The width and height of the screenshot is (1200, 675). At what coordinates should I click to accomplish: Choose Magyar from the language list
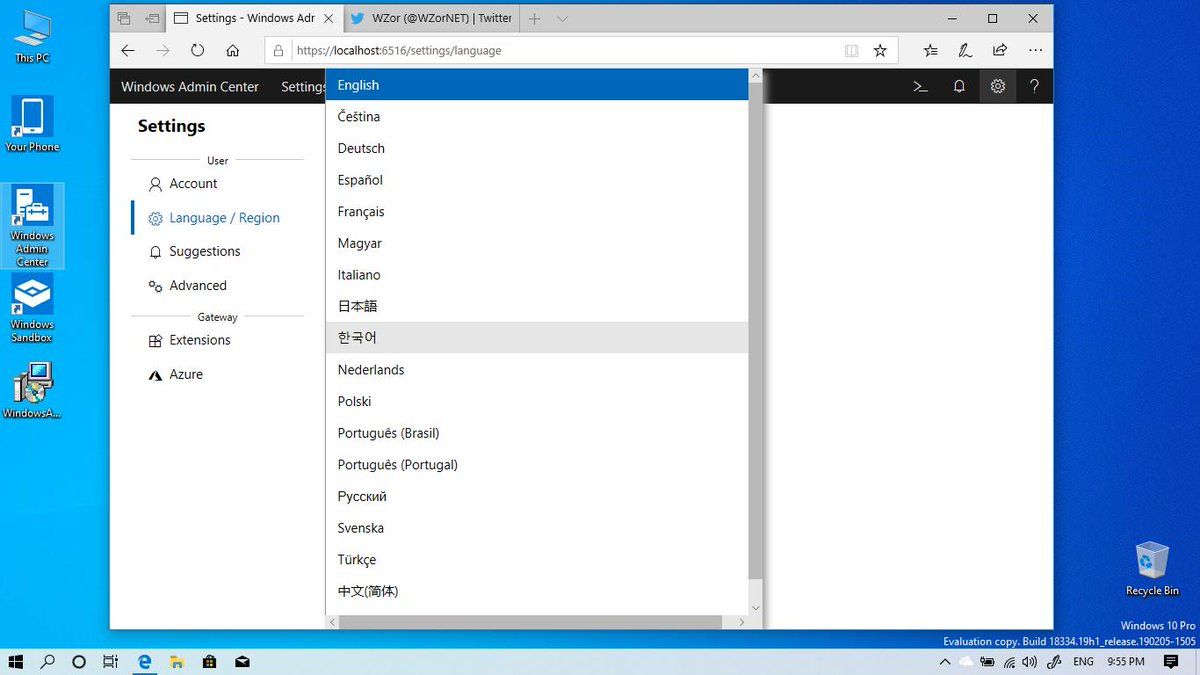click(537, 243)
